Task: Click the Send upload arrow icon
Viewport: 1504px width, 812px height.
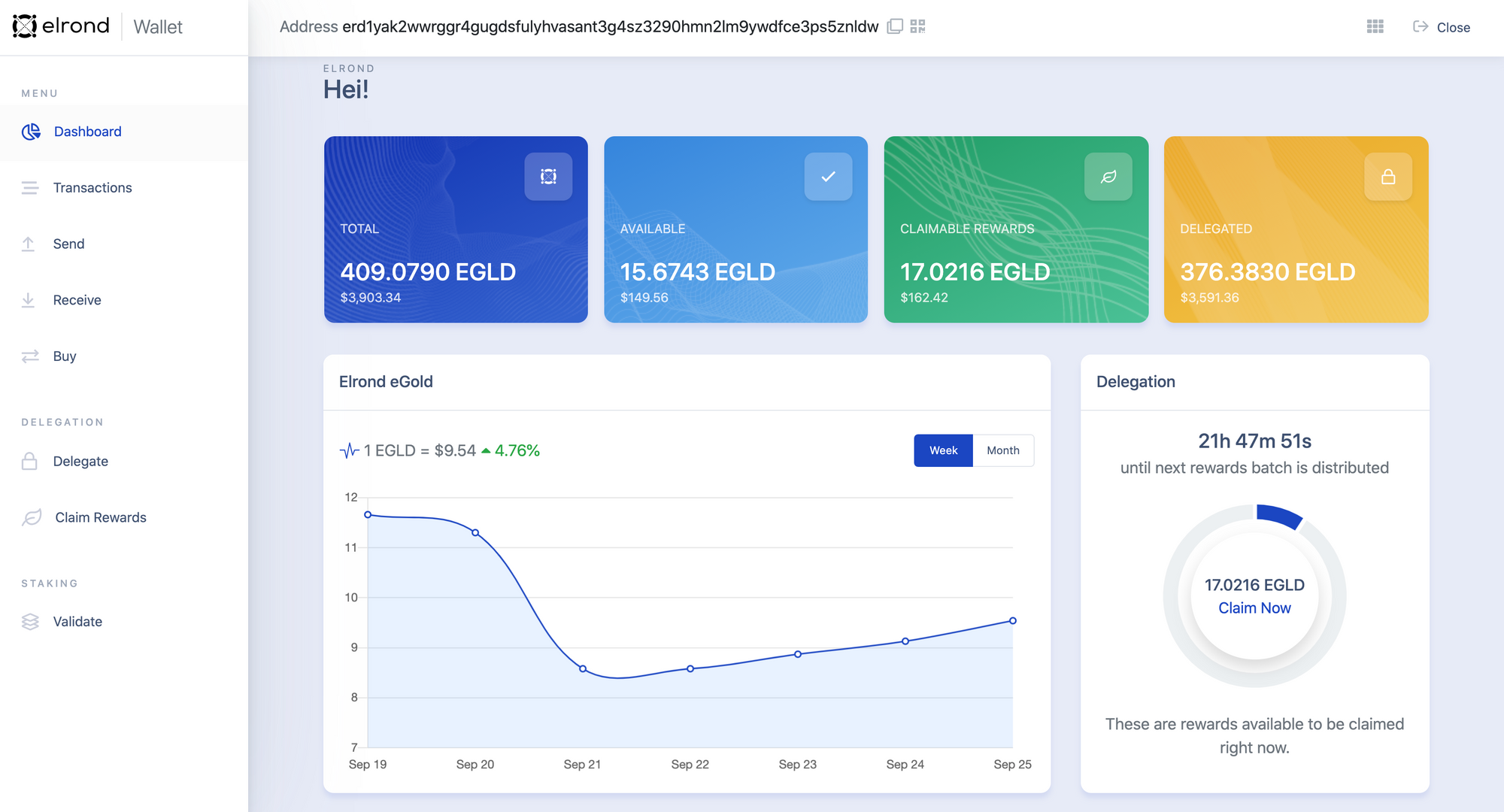Action: pyautogui.click(x=28, y=244)
